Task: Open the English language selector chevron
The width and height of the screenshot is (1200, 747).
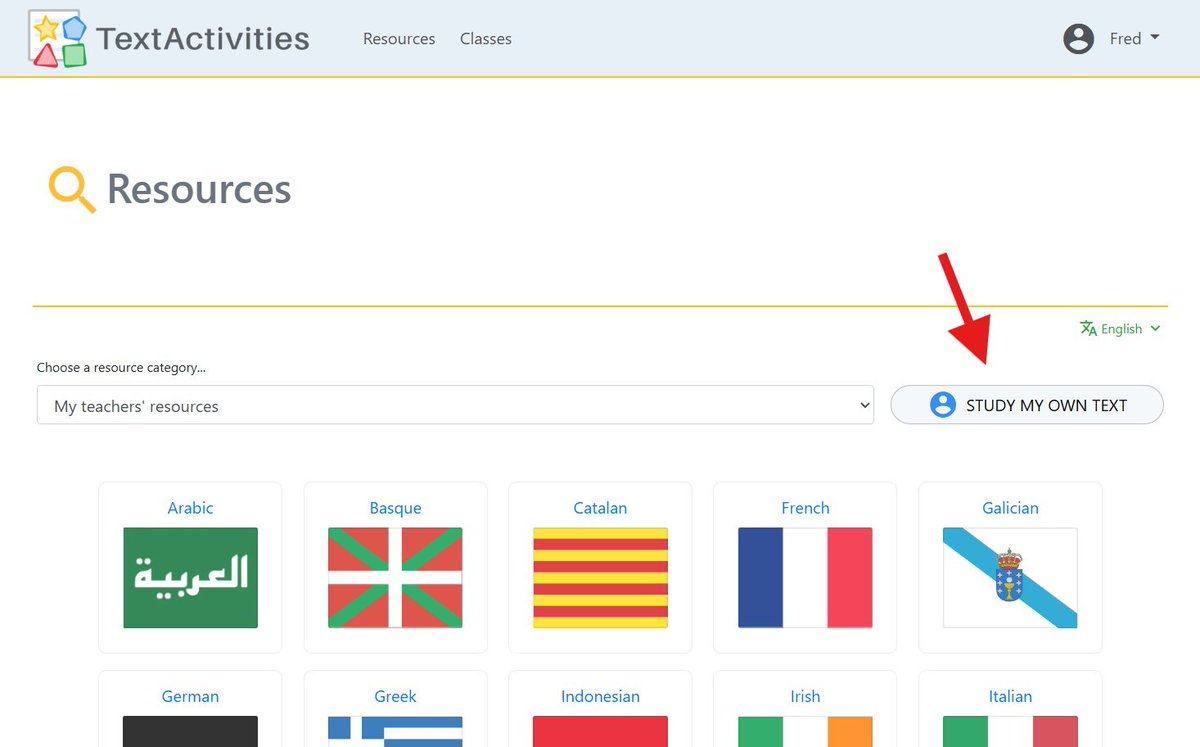Action: pos(1158,328)
